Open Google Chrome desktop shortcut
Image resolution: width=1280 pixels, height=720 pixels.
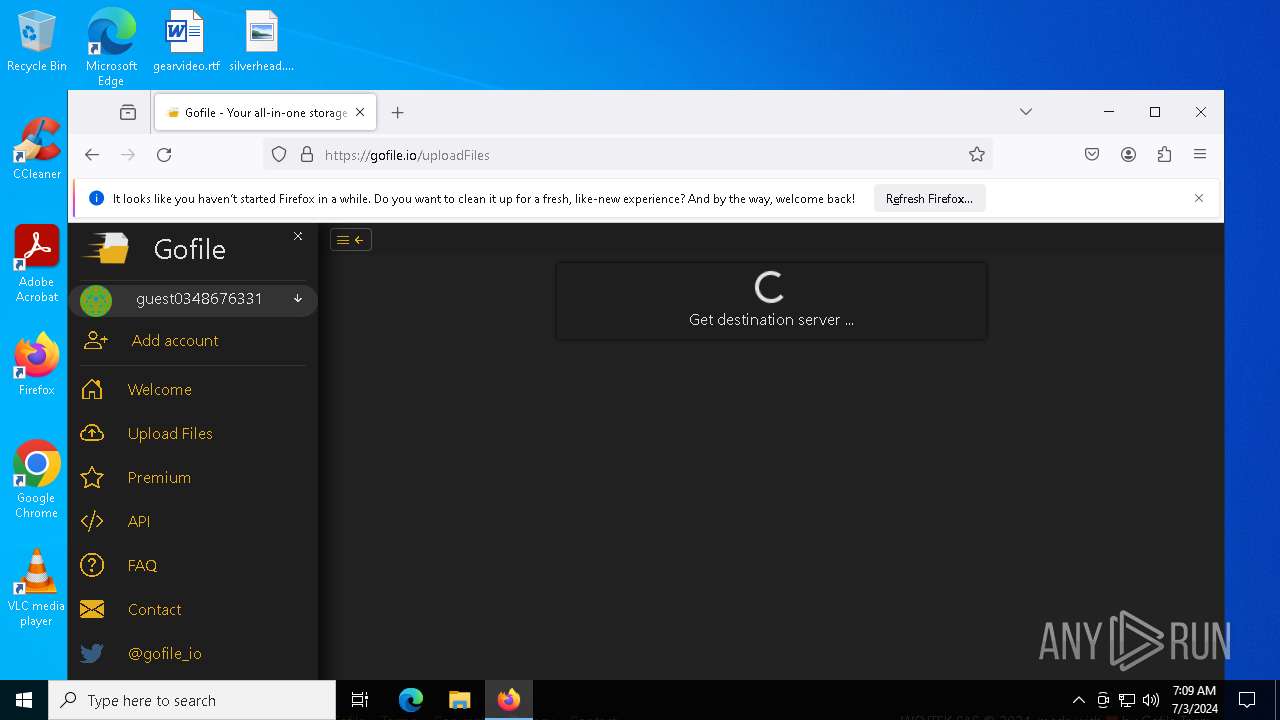pyautogui.click(x=37, y=479)
